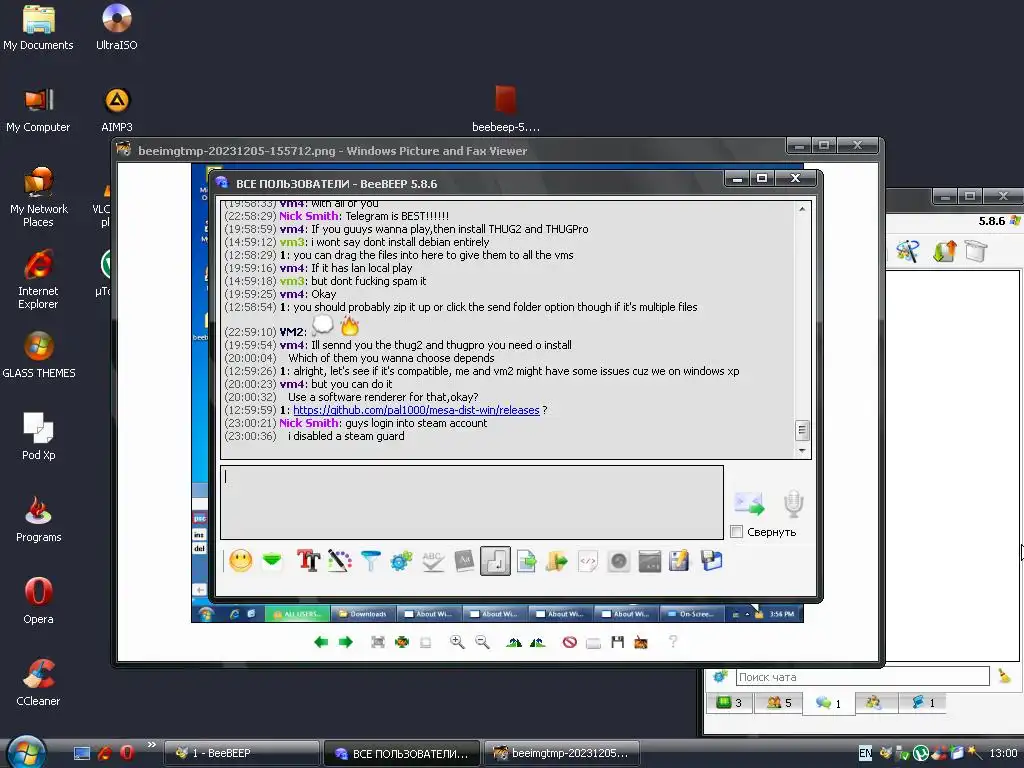Switch to beeimgtmp-20231205 taskbar button
Viewport: 1024px width, 768px height.
(x=562, y=753)
